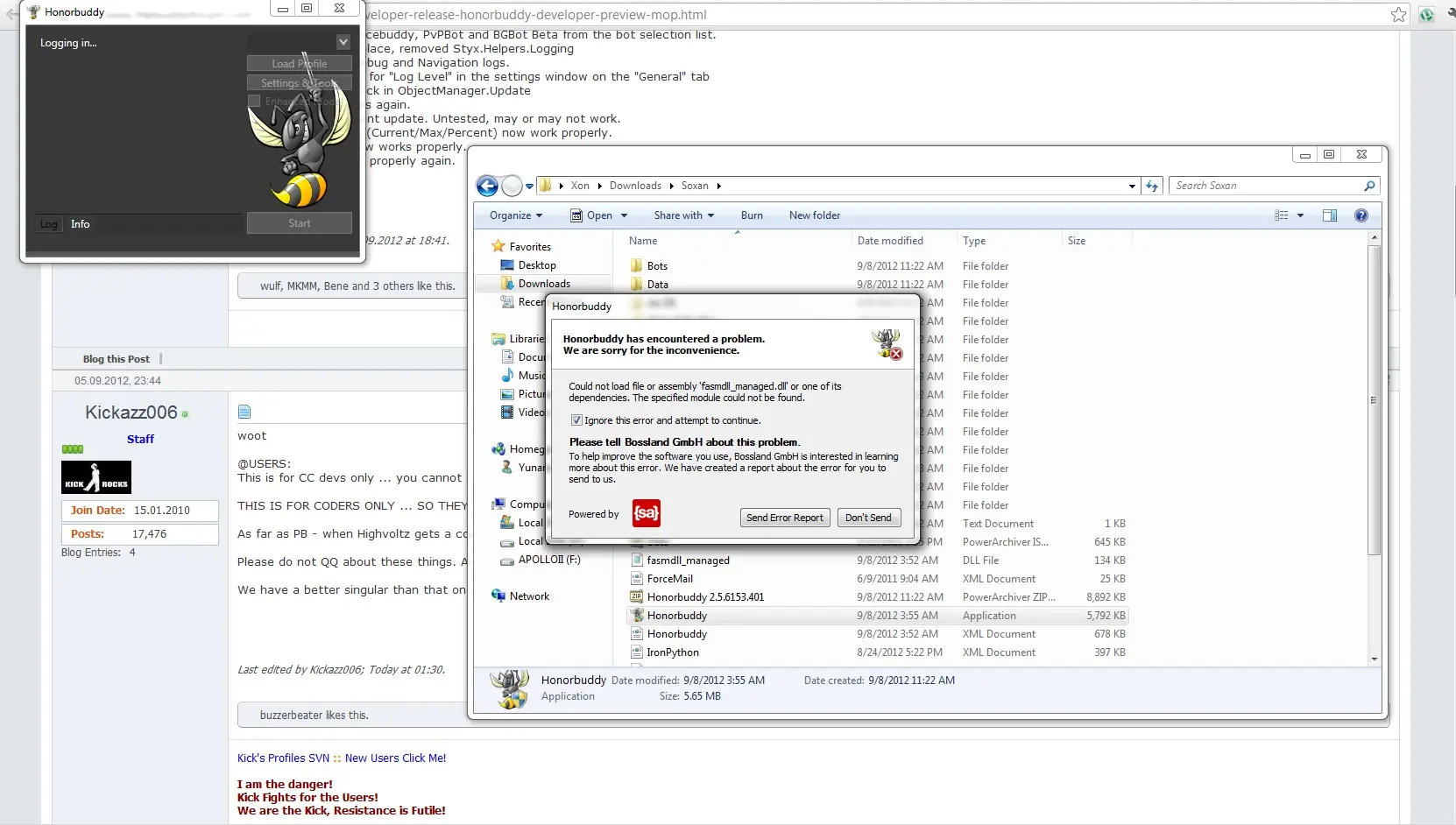The height and width of the screenshot is (825, 1456).
Task: Select the Honorbuddy application file icon
Action: coord(637,616)
